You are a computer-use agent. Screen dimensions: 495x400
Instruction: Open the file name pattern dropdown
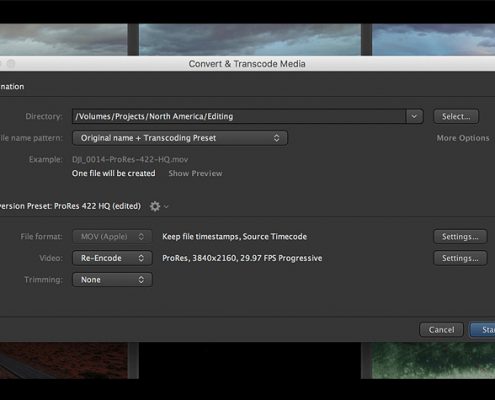180,138
